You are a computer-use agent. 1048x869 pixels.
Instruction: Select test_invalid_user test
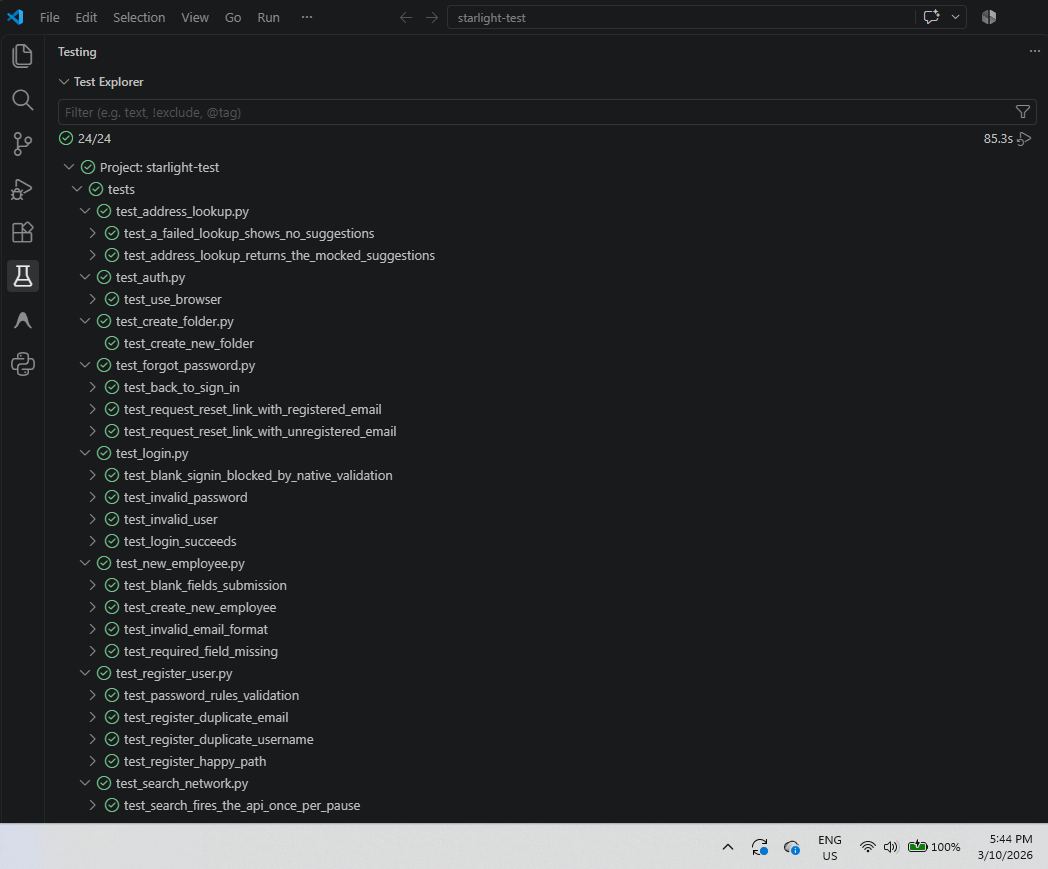545,519
